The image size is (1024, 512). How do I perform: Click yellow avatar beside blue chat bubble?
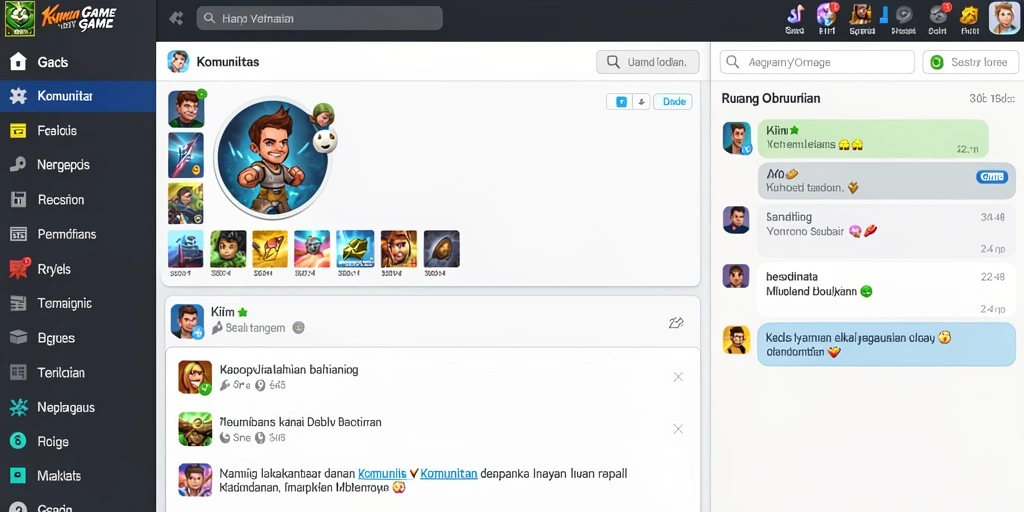tap(736, 340)
